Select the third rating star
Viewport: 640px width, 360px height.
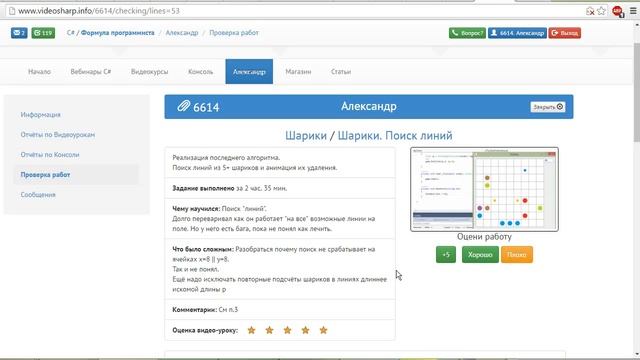(x=287, y=330)
